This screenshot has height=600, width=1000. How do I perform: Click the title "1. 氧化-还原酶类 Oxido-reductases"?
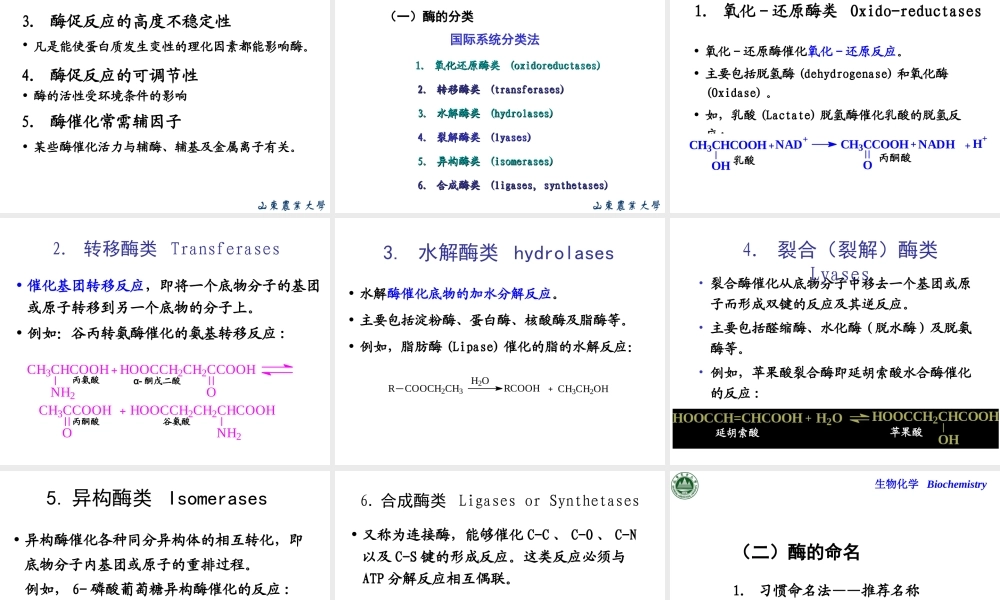pos(837,11)
